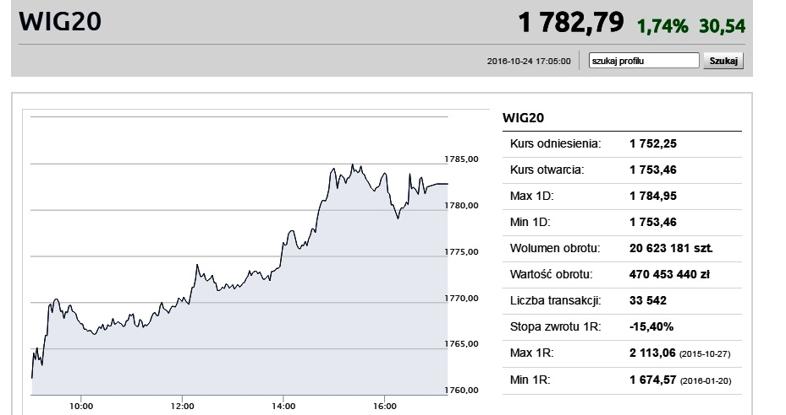Image resolution: width=786 pixels, height=415 pixels.
Task: Click the 1785,00 chart axis label
Action: [x=461, y=159]
